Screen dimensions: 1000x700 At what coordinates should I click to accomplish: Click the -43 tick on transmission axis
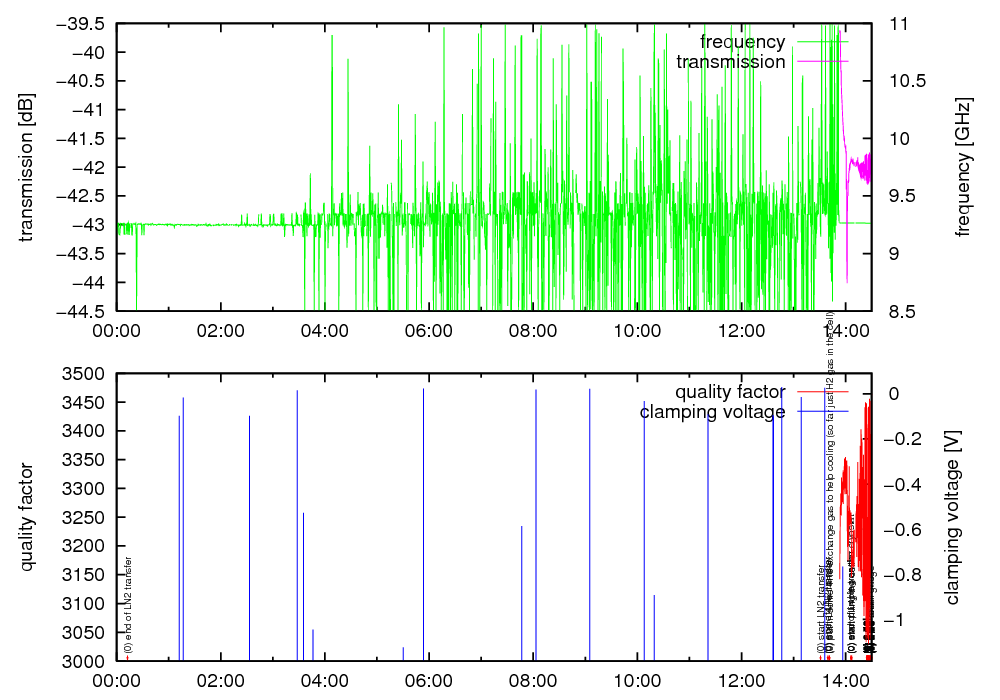pyautogui.click(x=90, y=225)
